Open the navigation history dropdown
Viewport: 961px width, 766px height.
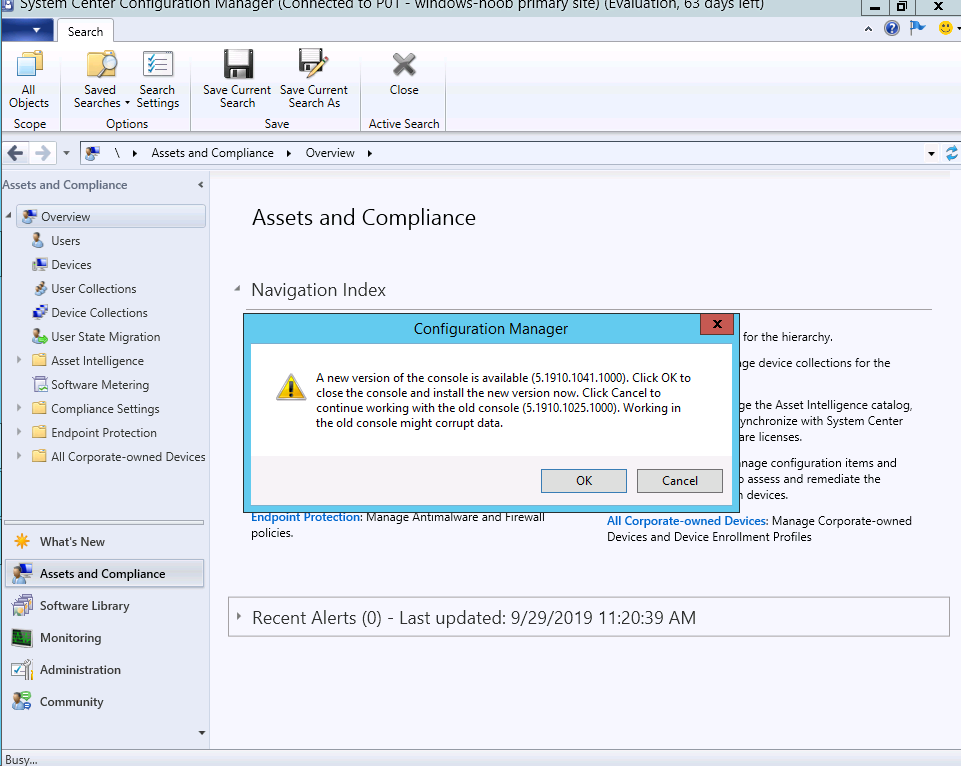[66, 153]
